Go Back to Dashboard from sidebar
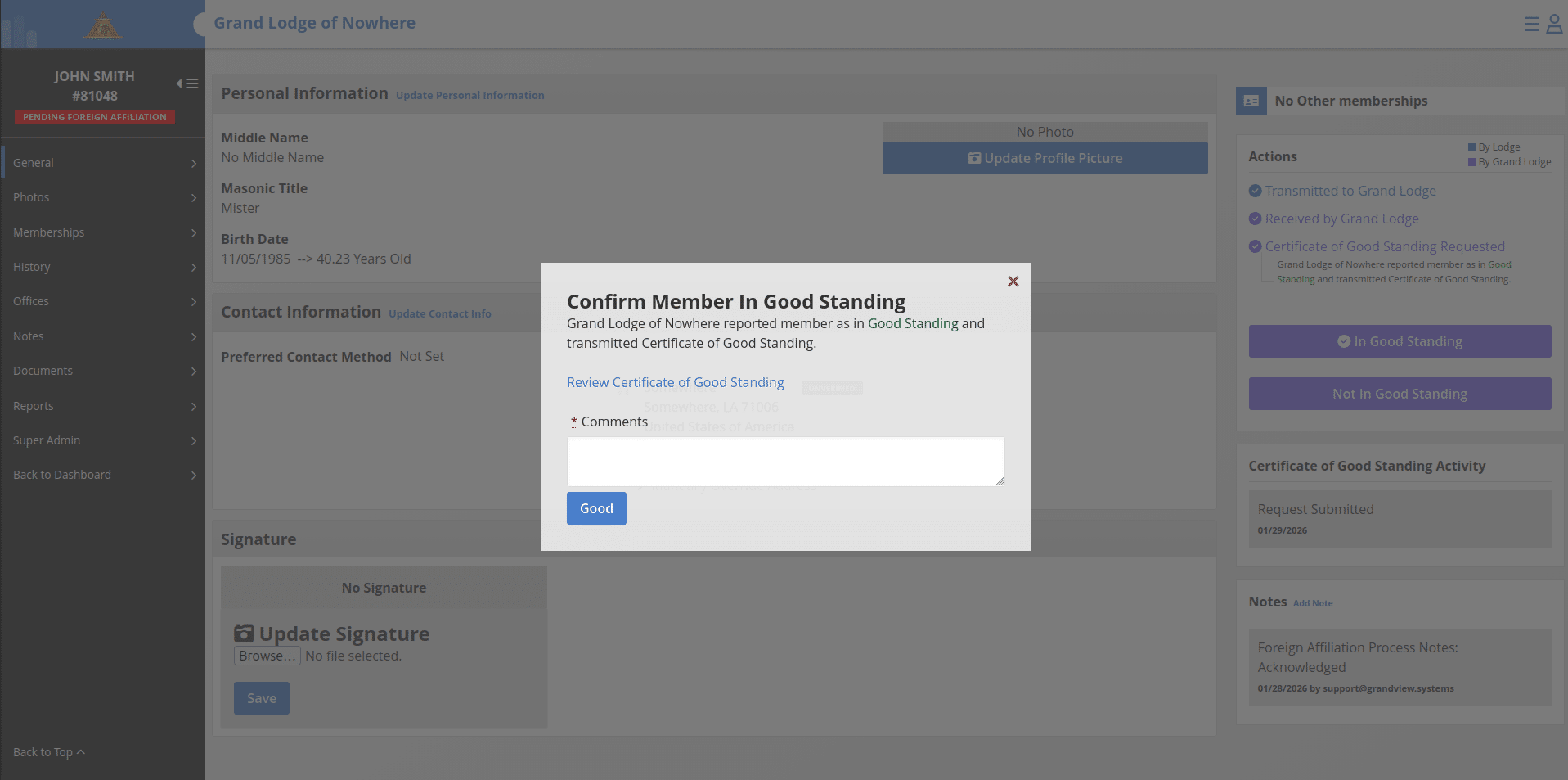 (103, 475)
